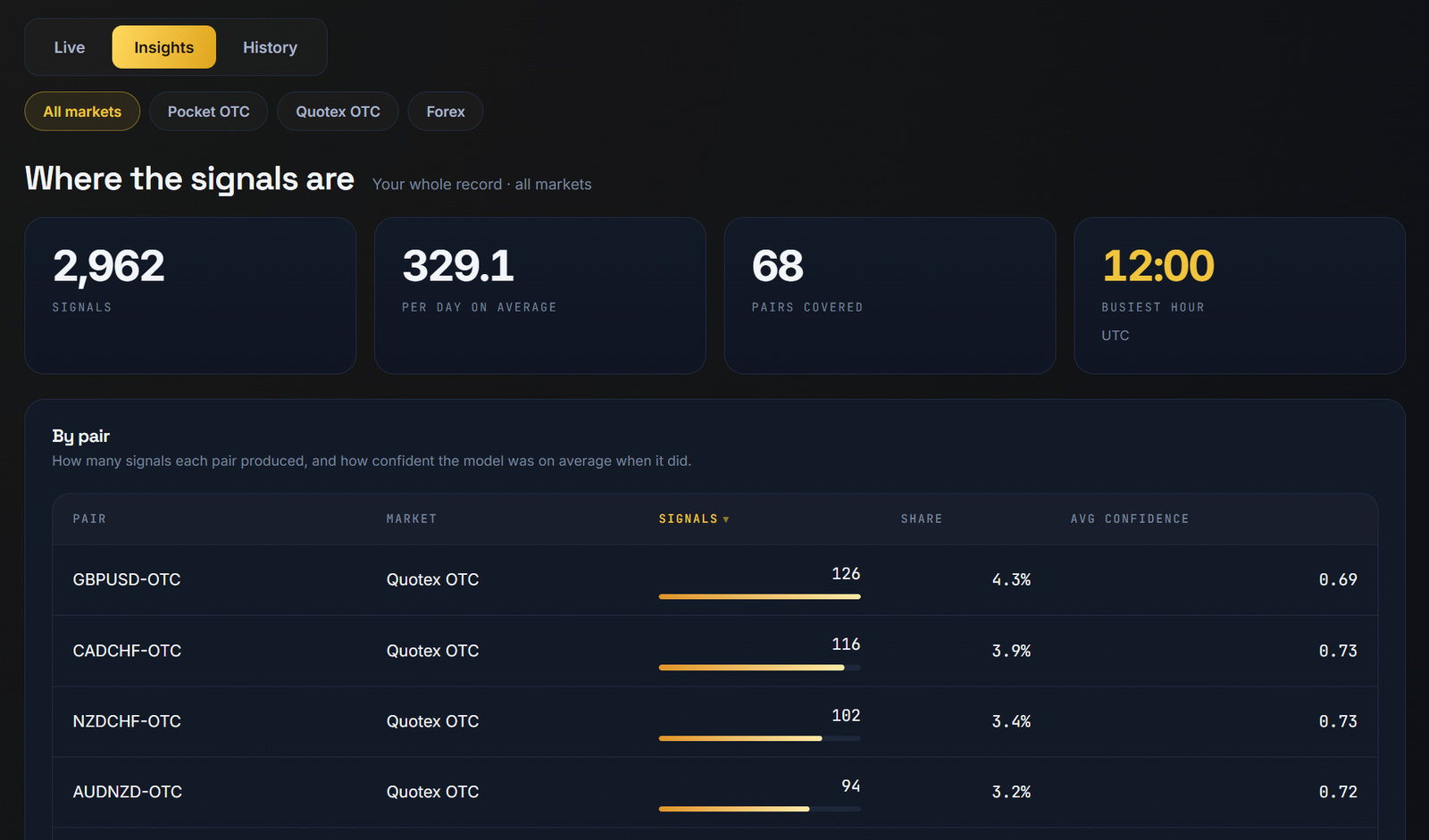Click the 0.69 confidence value
1429x840 pixels.
tap(1338, 579)
